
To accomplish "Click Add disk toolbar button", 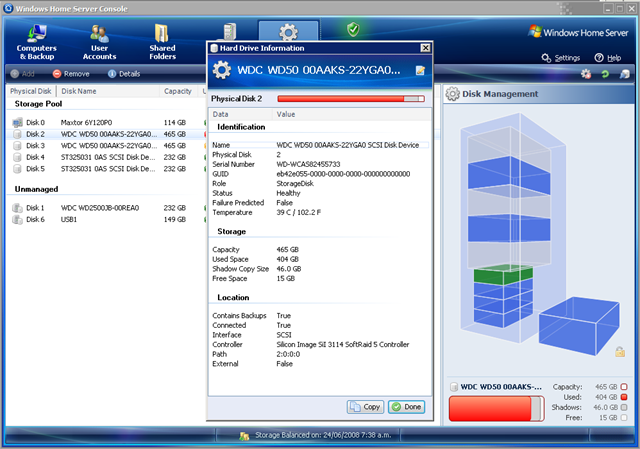I will pos(23,74).
